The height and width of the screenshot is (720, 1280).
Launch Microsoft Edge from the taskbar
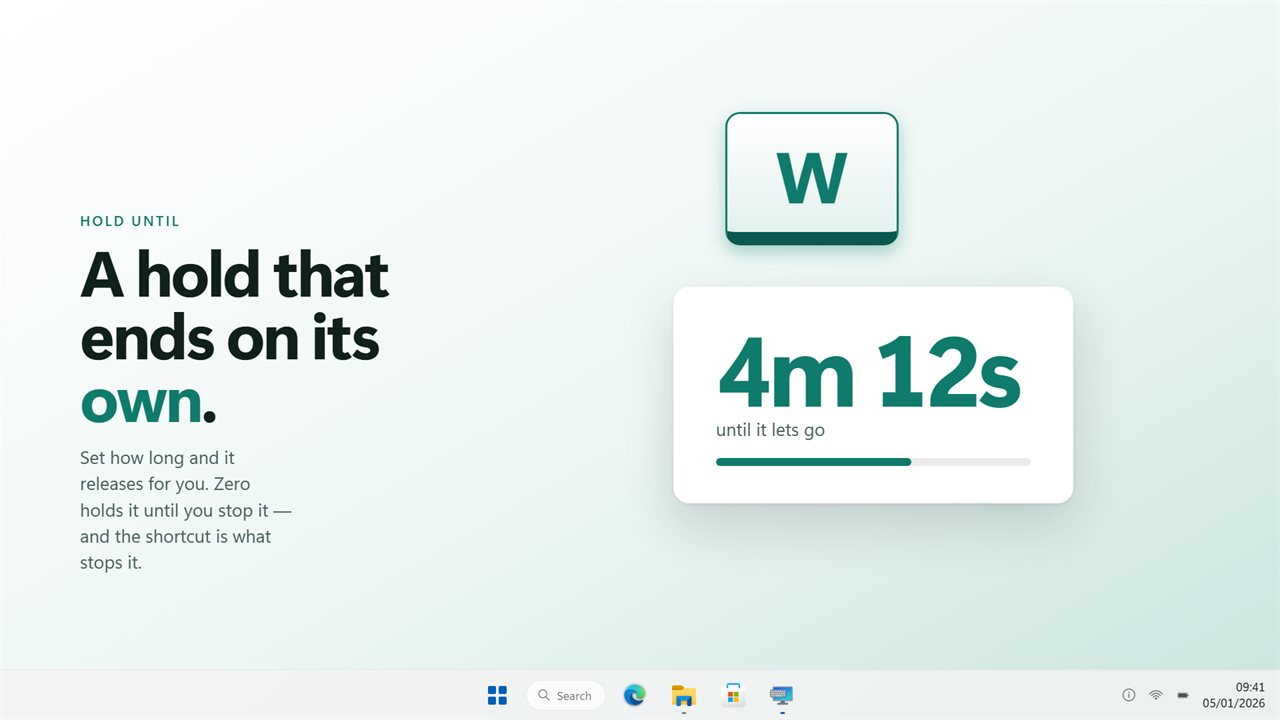click(634, 695)
